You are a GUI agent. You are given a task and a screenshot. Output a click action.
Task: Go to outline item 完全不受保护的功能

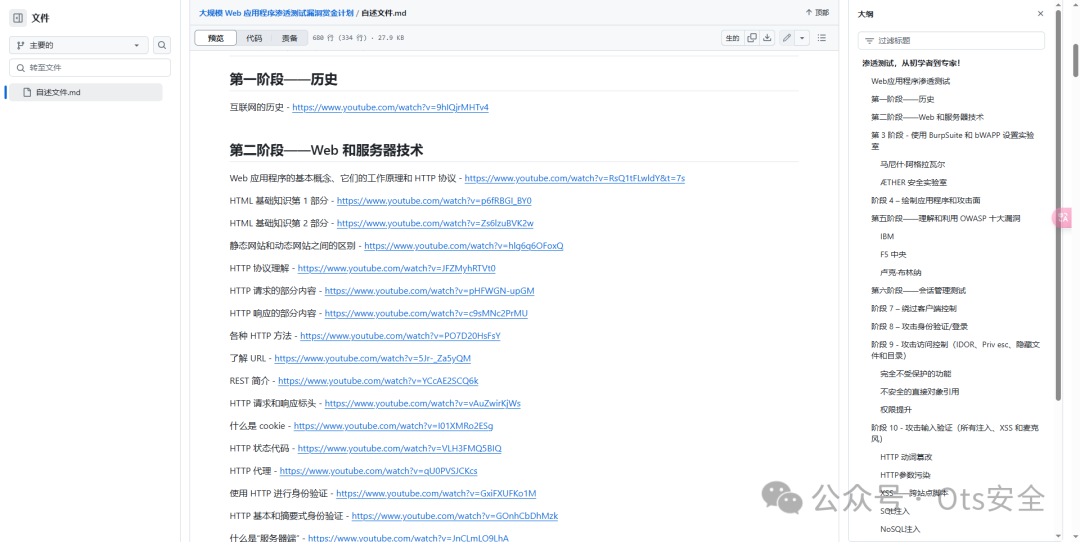tap(915, 374)
